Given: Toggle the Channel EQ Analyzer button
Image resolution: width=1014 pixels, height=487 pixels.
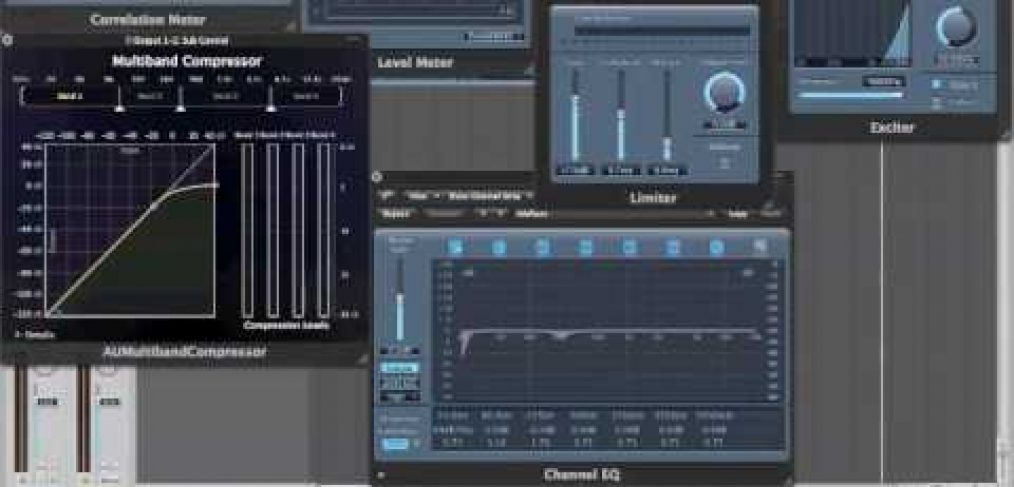Looking at the screenshot, I should click(400, 367).
